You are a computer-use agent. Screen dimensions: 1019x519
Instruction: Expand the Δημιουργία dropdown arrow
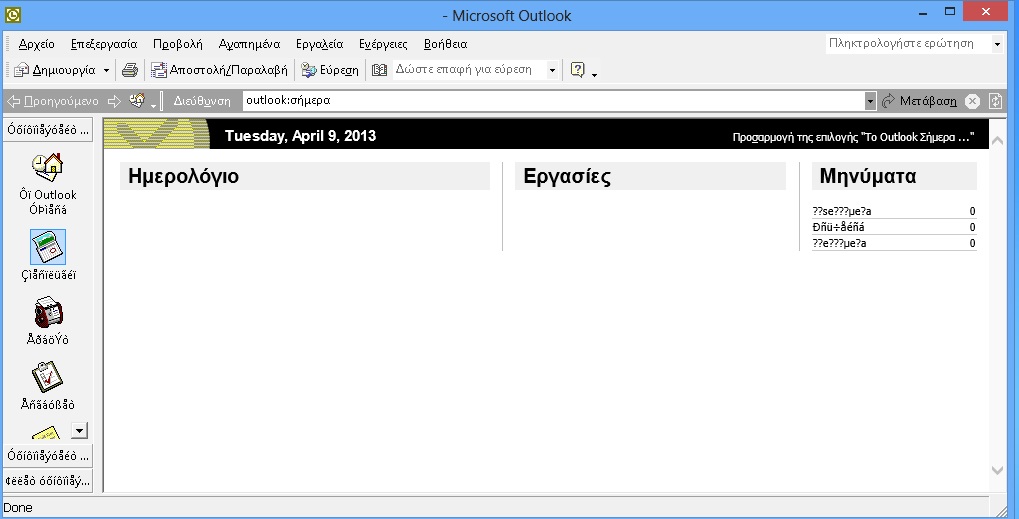(107, 70)
